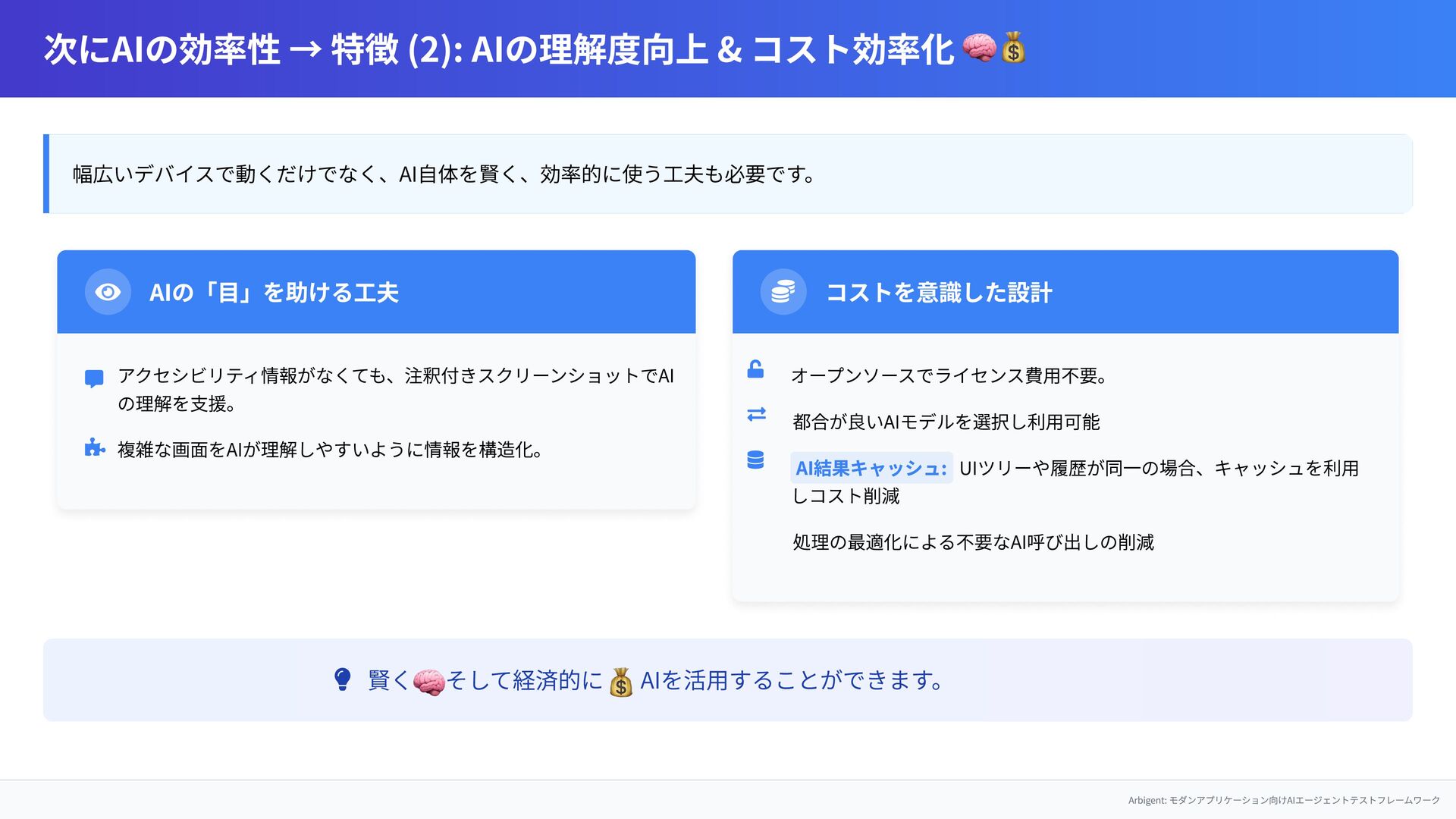Image resolution: width=1456 pixels, height=819 pixels.
Task: Click the コストを意識した設計 heading
Action: point(939,292)
